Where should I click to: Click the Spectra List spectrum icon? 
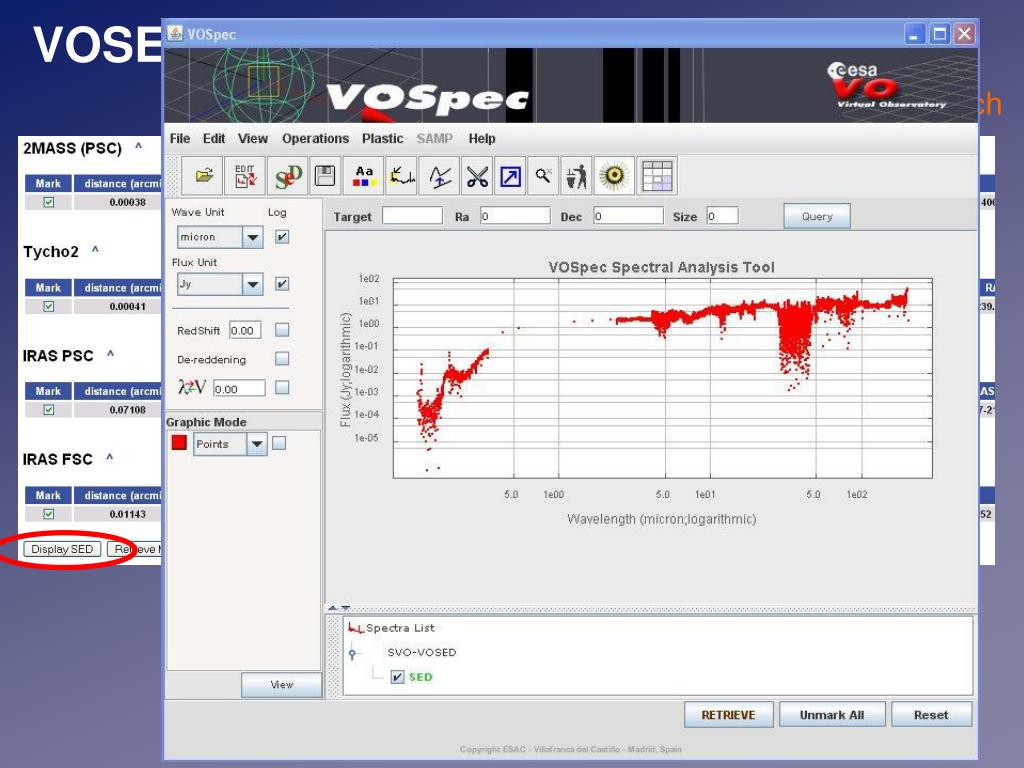click(355, 628)
